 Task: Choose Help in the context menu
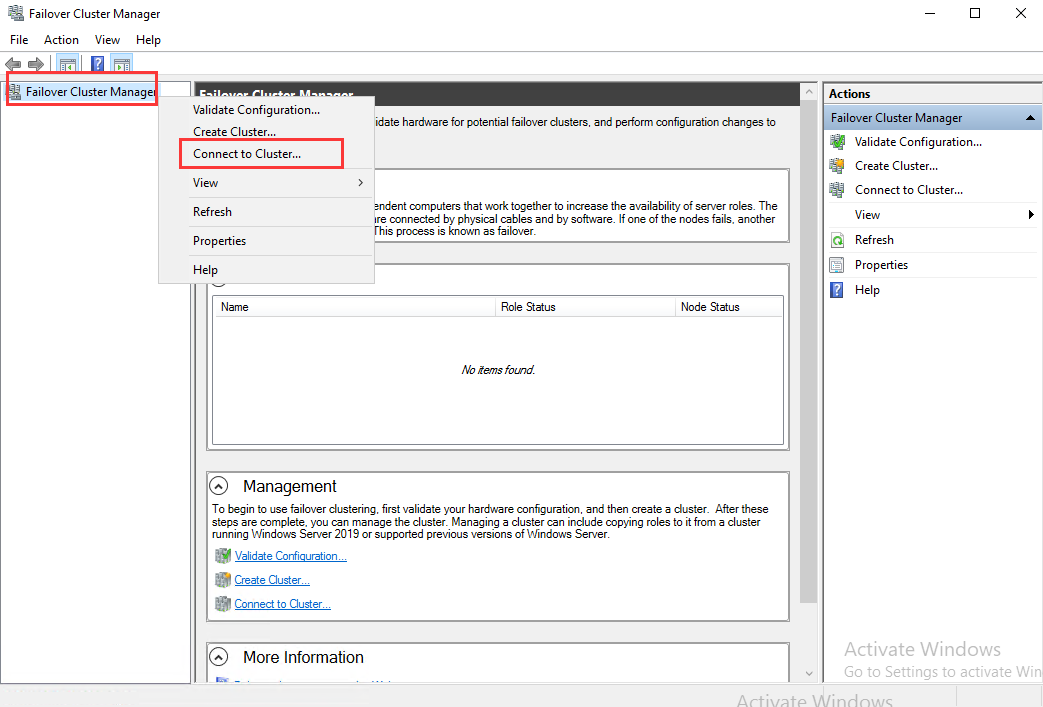(x=266, y=270)
